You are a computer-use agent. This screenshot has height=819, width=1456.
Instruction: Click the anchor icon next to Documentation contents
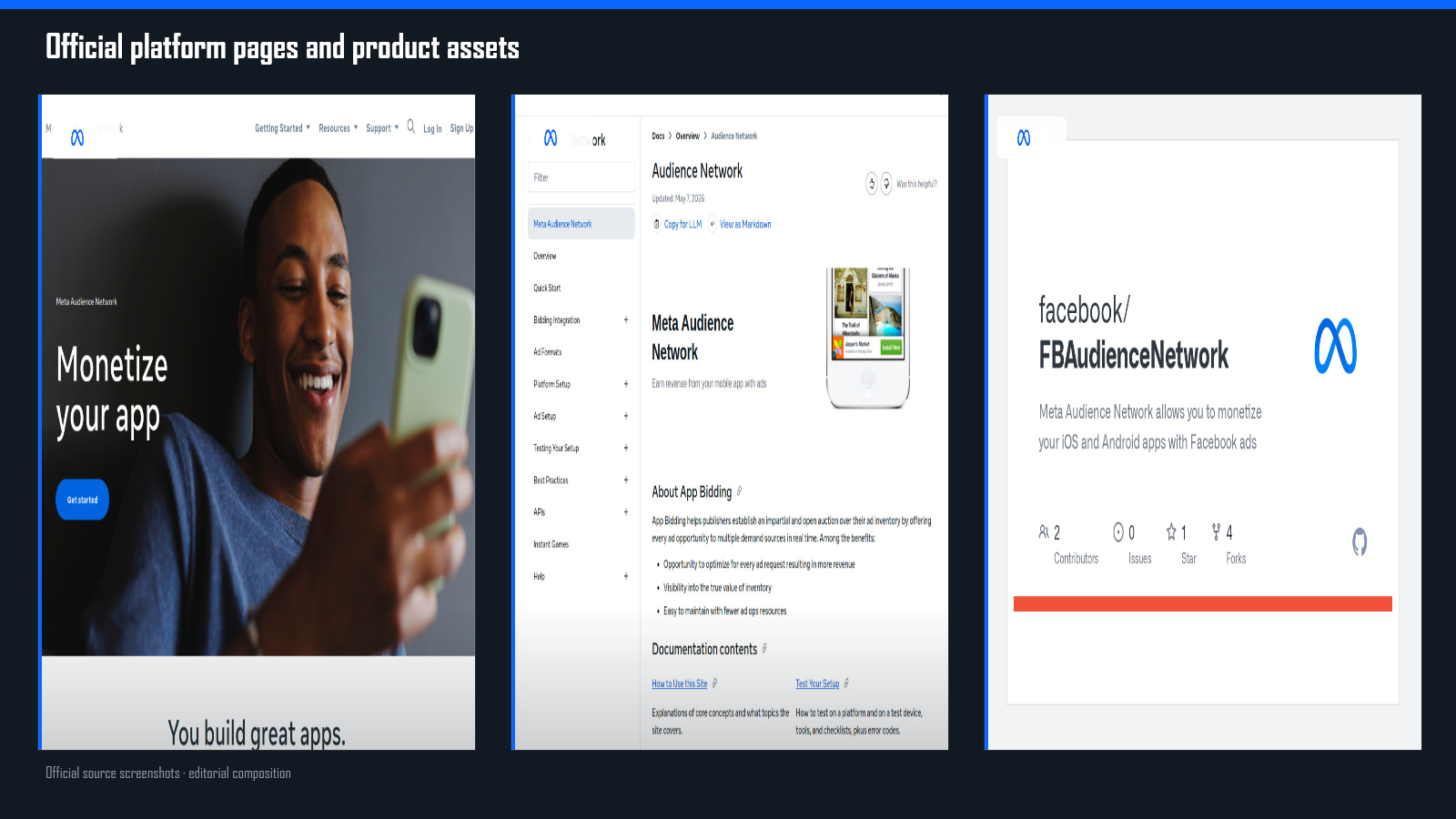764,649
